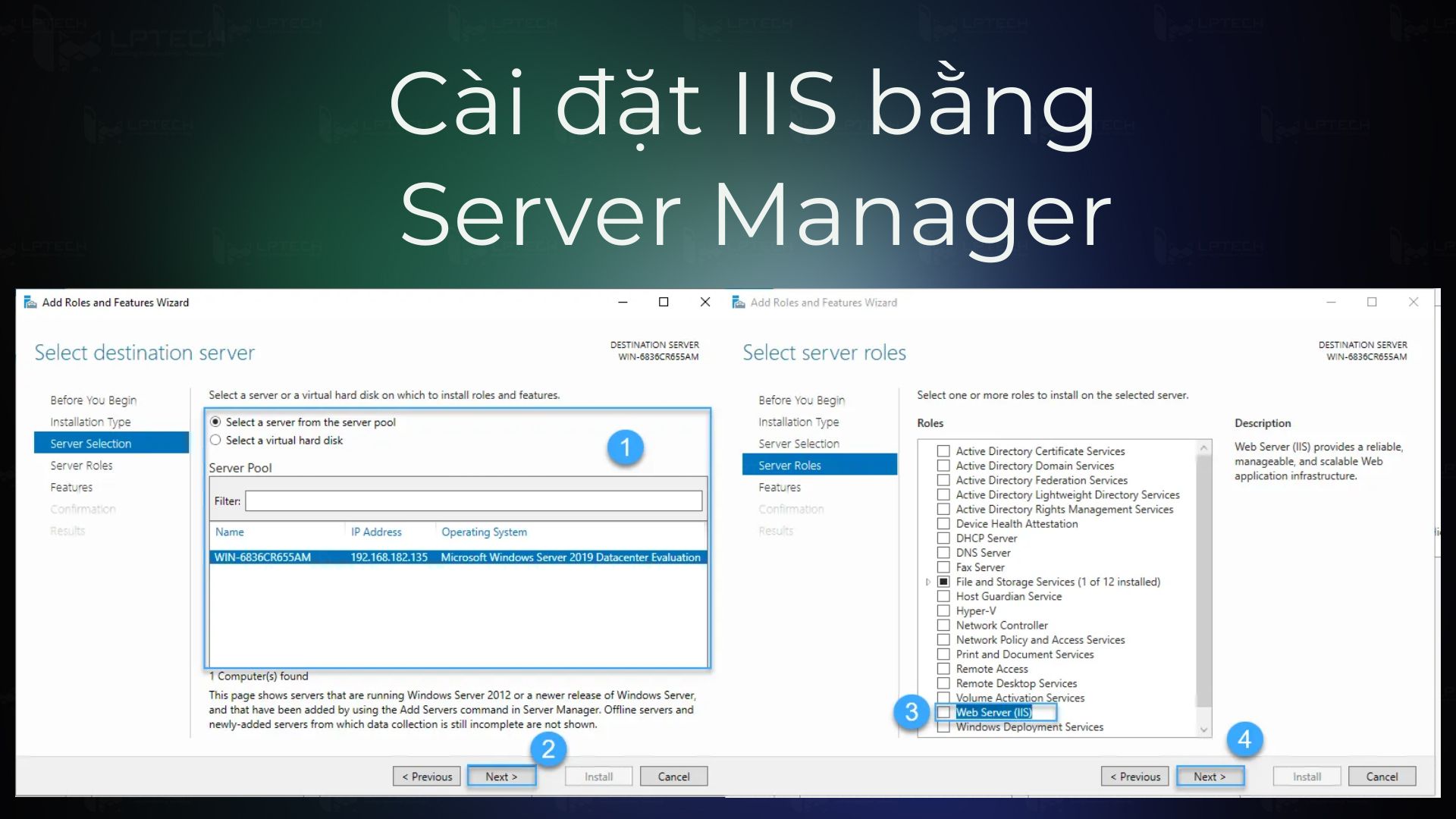Minimize the Select destination server wizard
Screen dimensions: 1456x819
(x=623, y=302)
